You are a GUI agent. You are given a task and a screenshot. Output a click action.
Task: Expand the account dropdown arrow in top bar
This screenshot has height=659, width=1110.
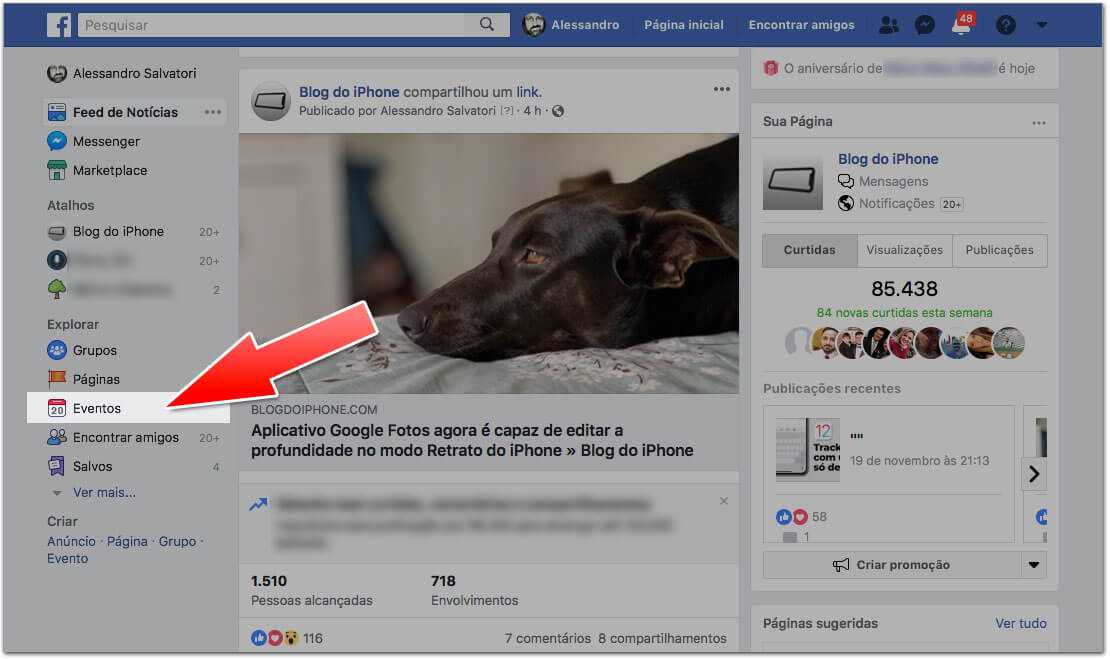click(x=1041, y=25)
